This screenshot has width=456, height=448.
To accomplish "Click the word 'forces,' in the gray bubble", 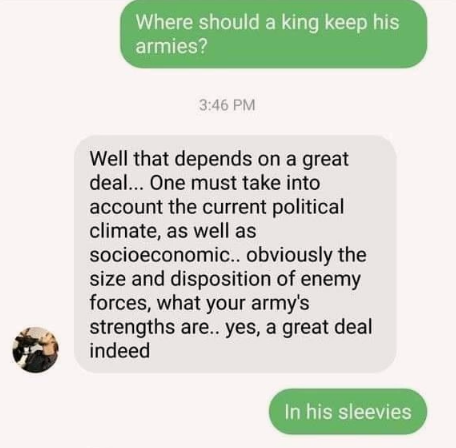I will (x=119, y=303).
